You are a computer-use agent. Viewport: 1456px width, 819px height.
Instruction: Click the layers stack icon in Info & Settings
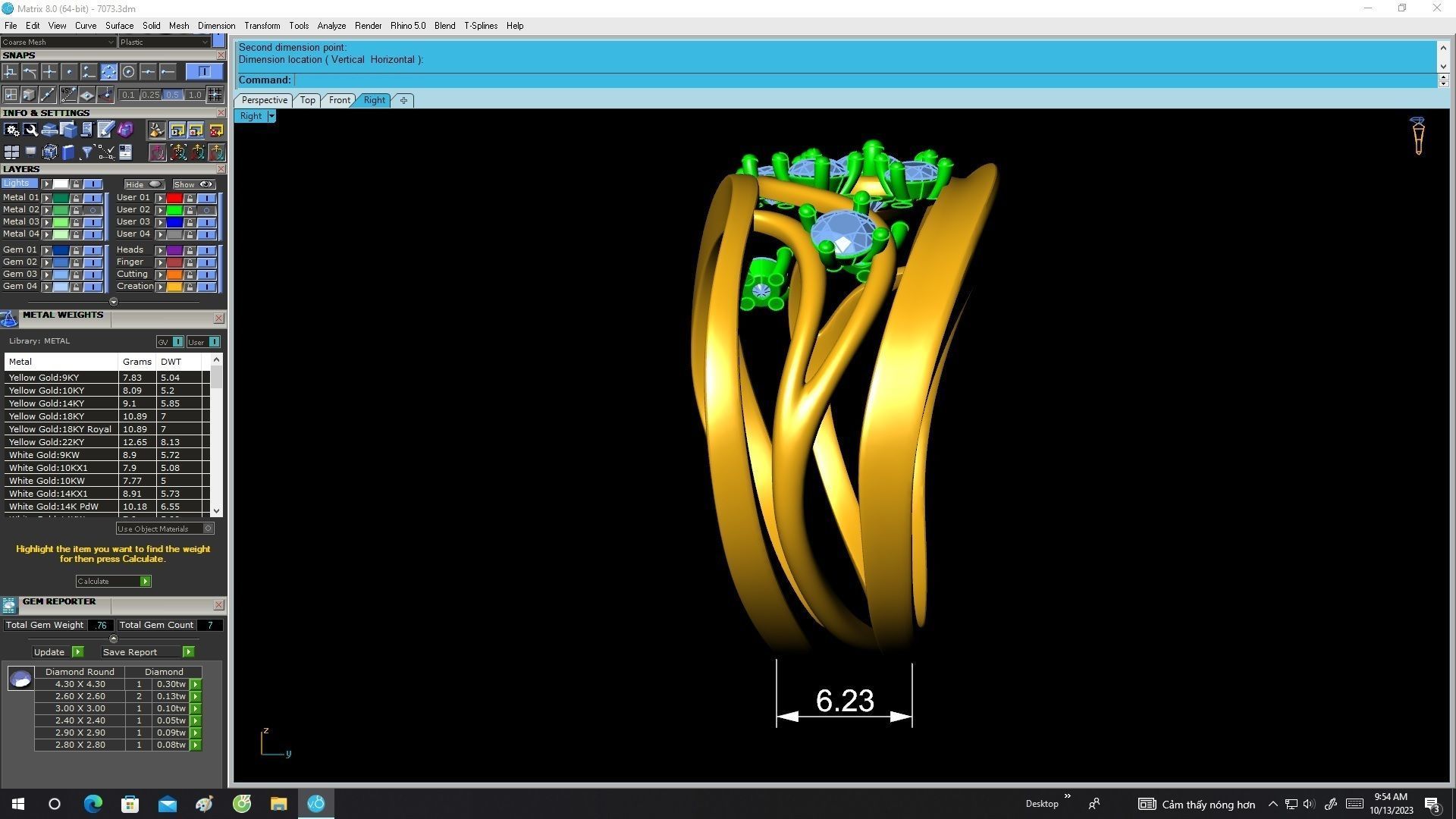[x=49, y=130]
